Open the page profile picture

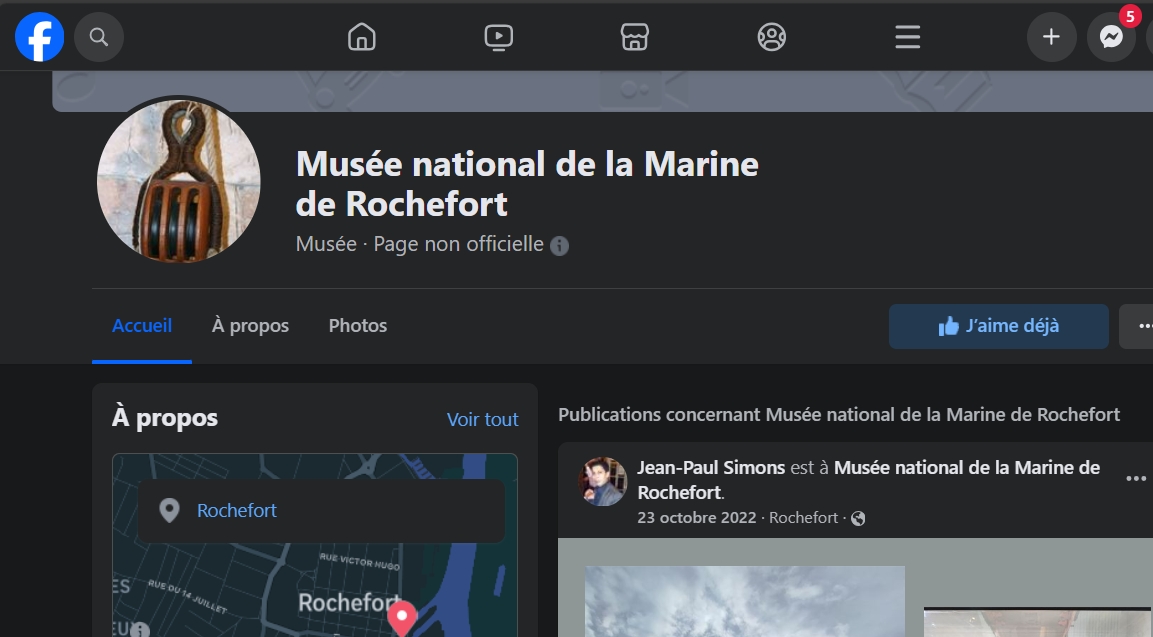179,181
